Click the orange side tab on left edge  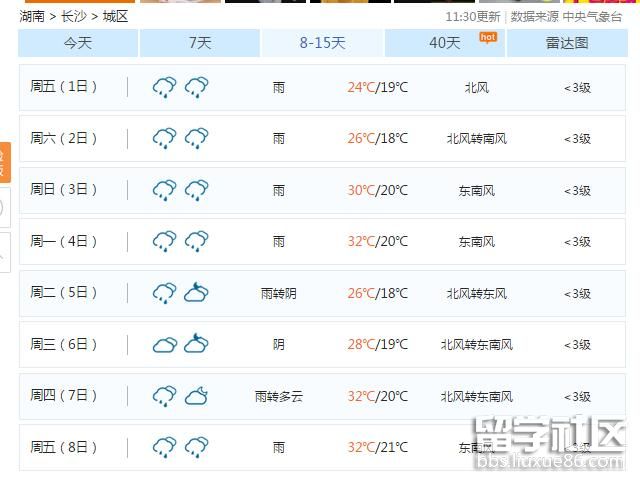[3, 162]
